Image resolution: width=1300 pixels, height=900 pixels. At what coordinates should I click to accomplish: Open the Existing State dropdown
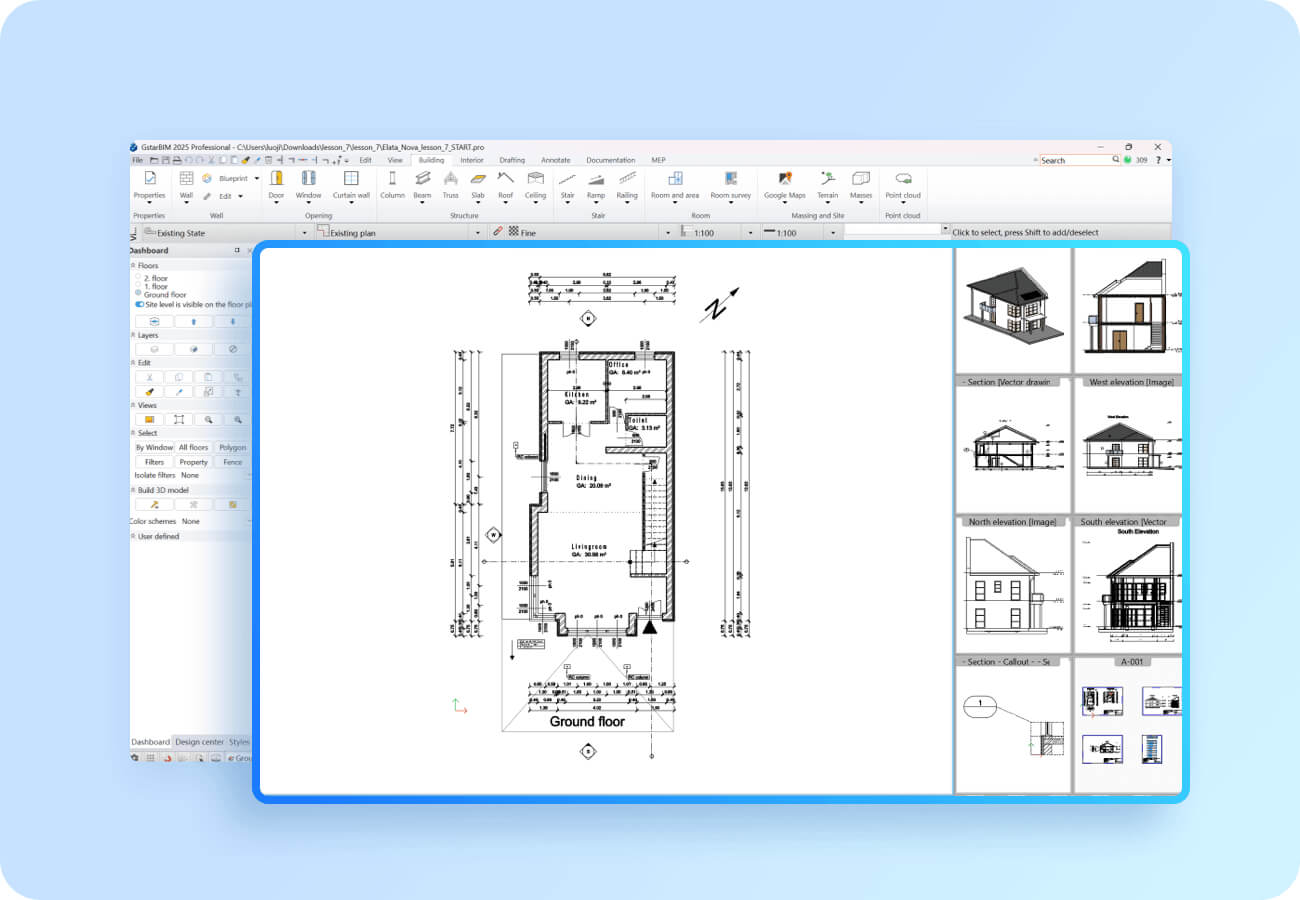[304, 233]
